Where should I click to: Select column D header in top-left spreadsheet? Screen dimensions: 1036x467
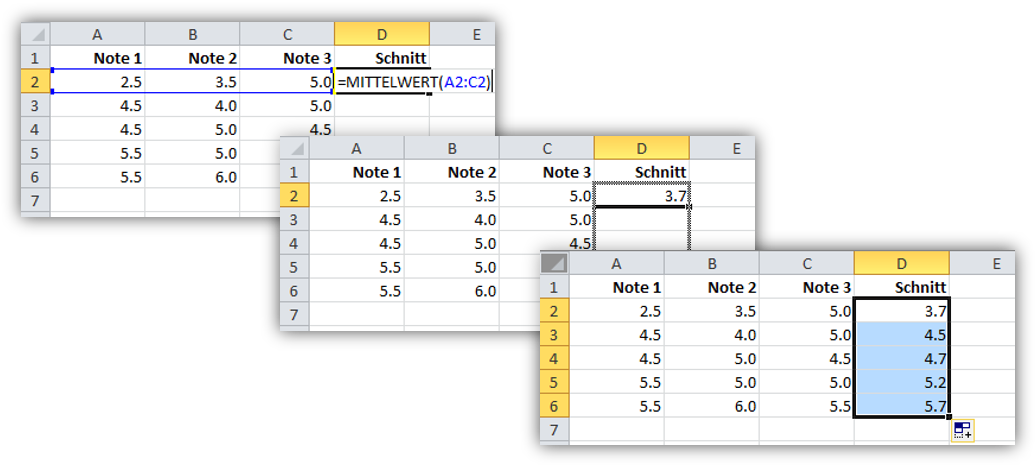click(x=382, y=34)
